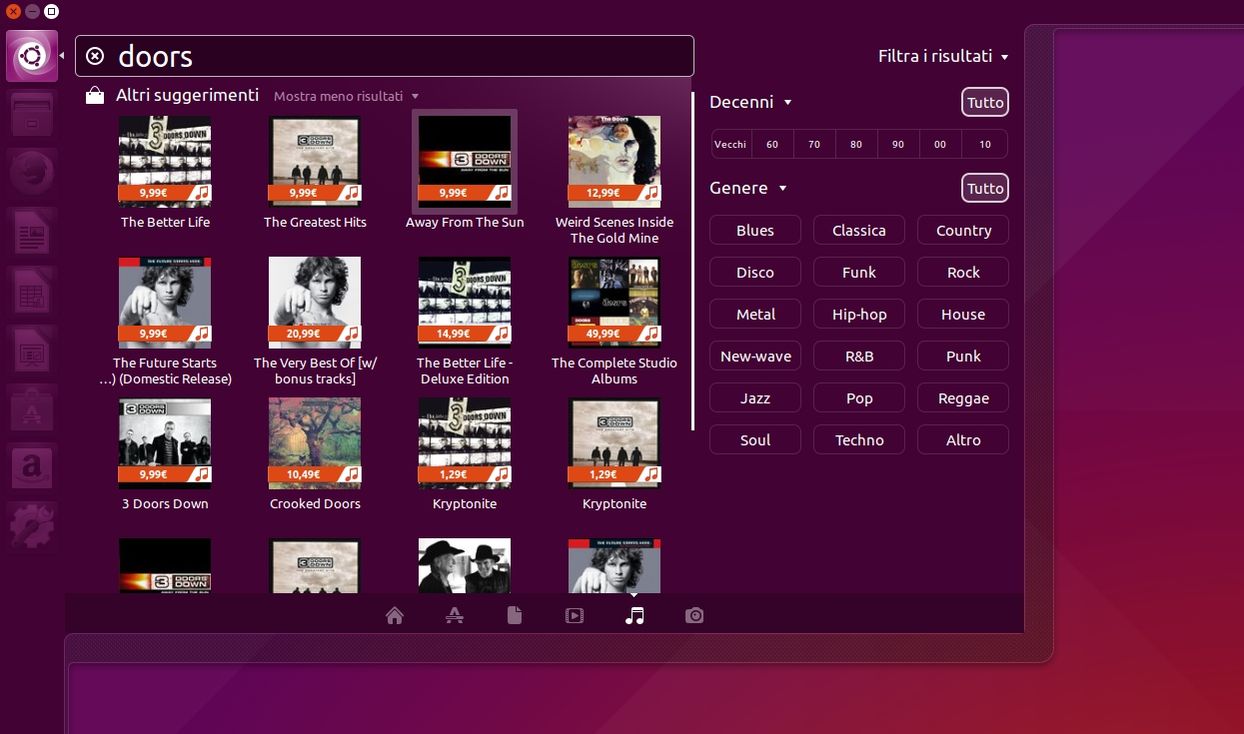
Task: Toggle the 80 decade filter
Action: [856, 144]
